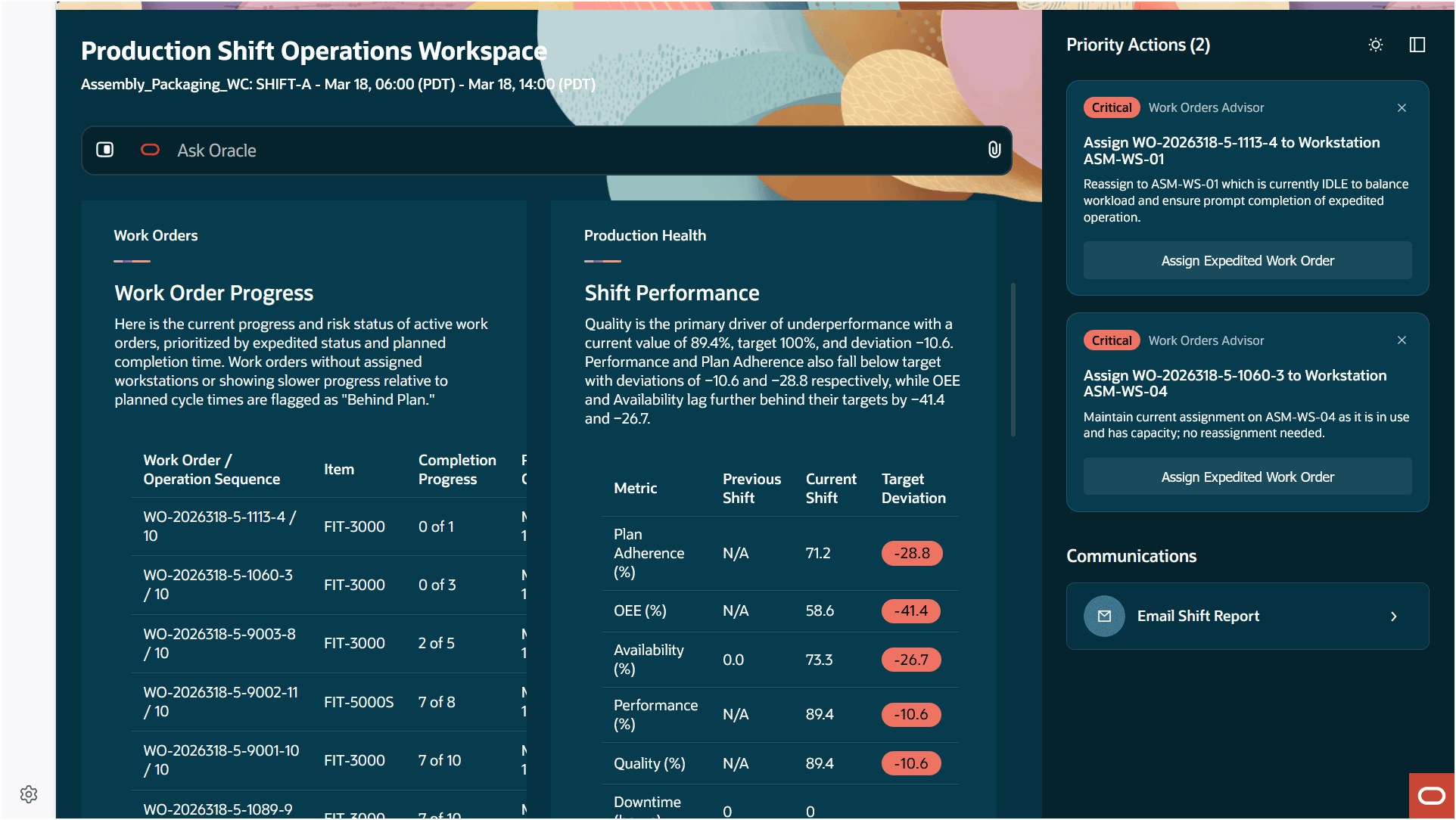Launch the Oracle assistant bubble at bottom right
This screenshot has width=1456, height=820.
(1430, 795)
